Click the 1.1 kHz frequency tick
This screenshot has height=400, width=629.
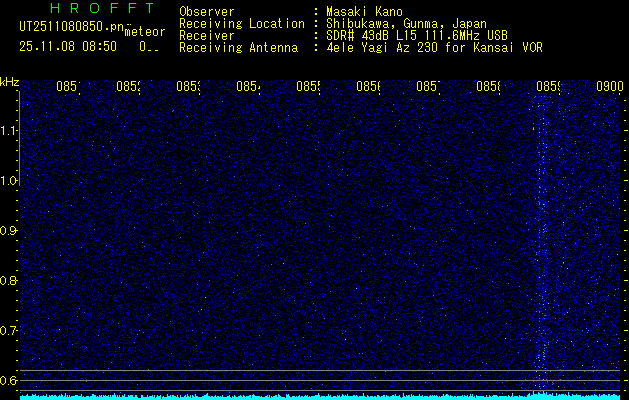9,130
